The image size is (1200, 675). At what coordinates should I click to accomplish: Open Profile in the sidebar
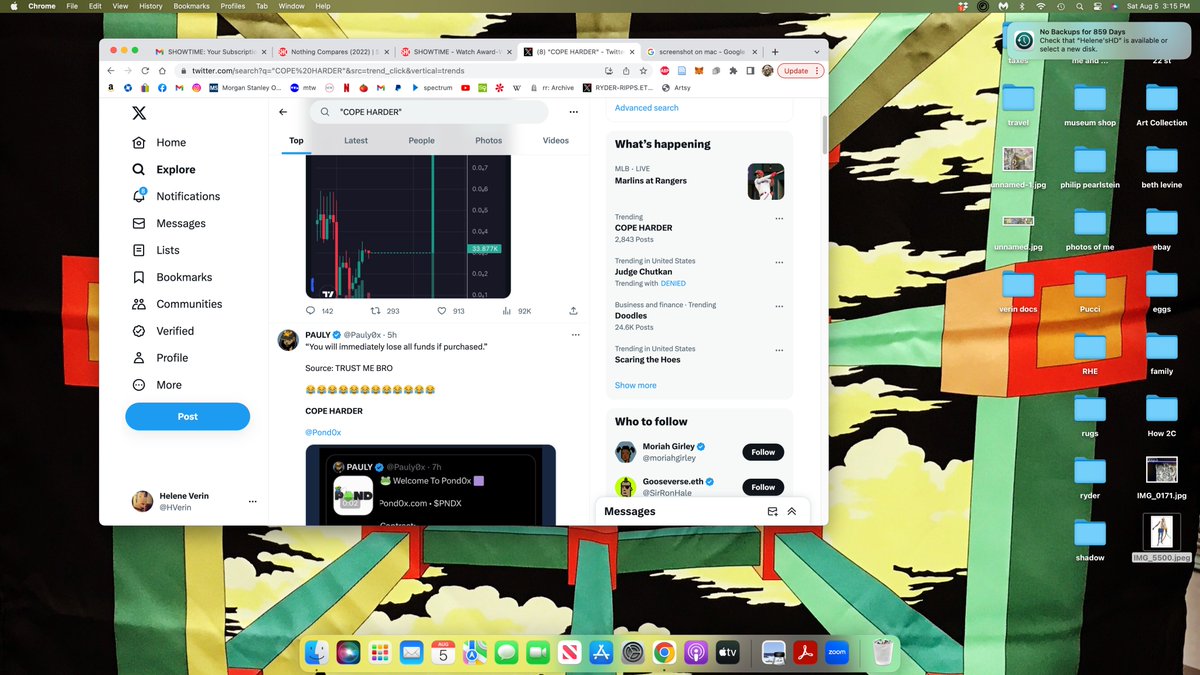click(160, 358)
